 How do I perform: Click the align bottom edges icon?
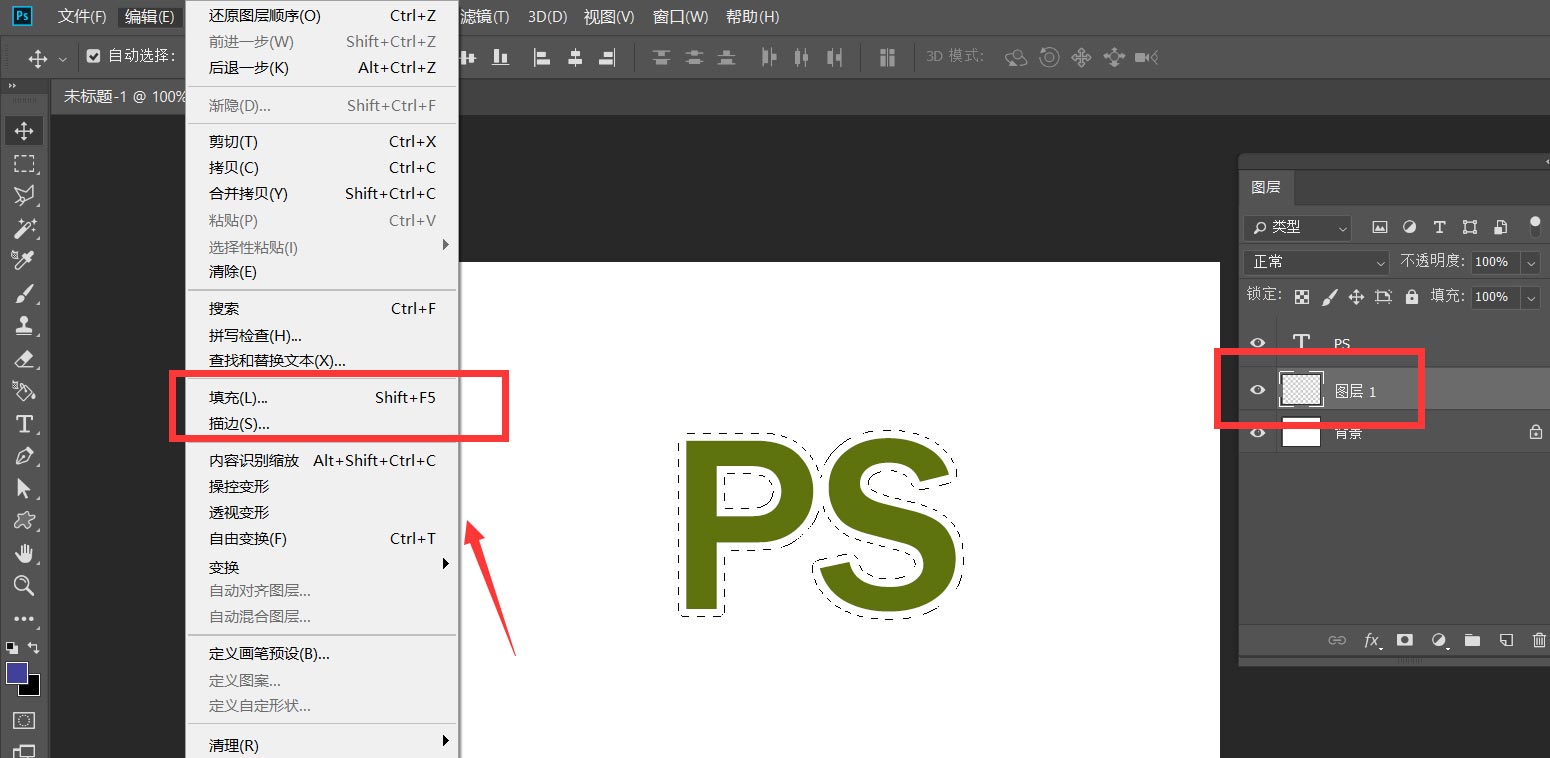[501, 58]
